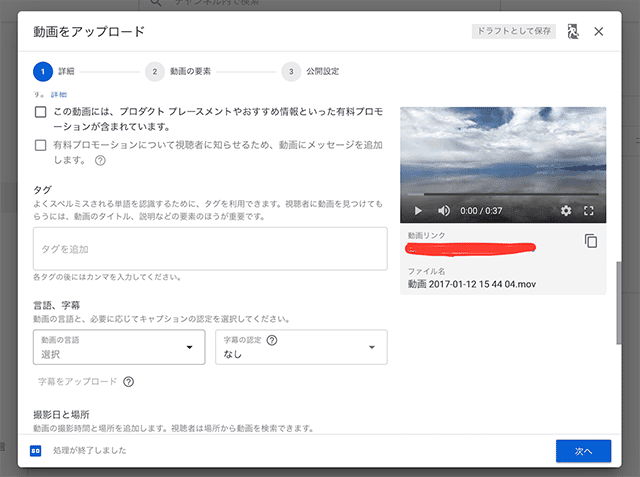Click the 0:00 / 0:37 time display
Screen dimensions: 640x477
[x=481, y=211]
